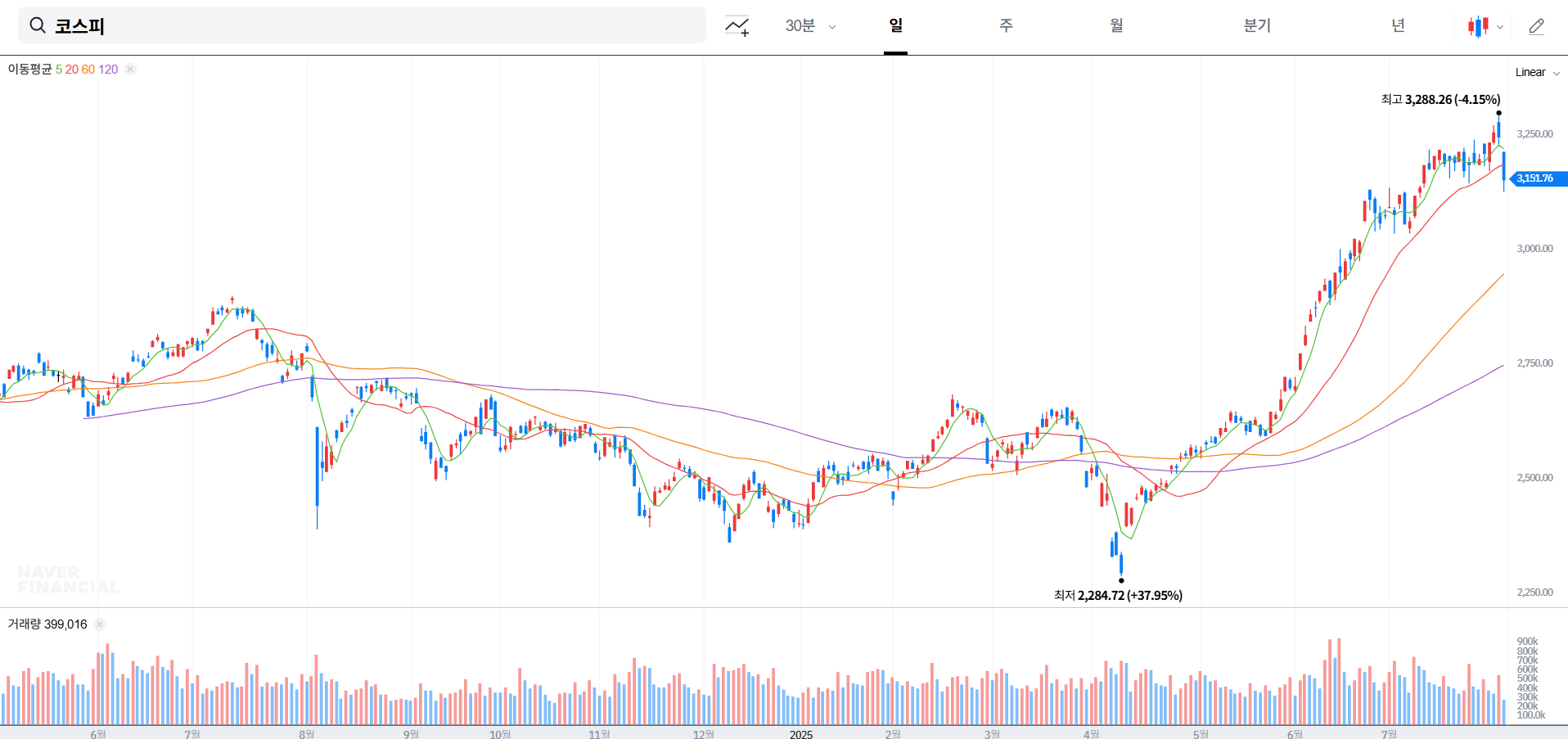Click the 8월 date axis label
Viewport: 1568px width, 739px height.
(x=307, y=734)
